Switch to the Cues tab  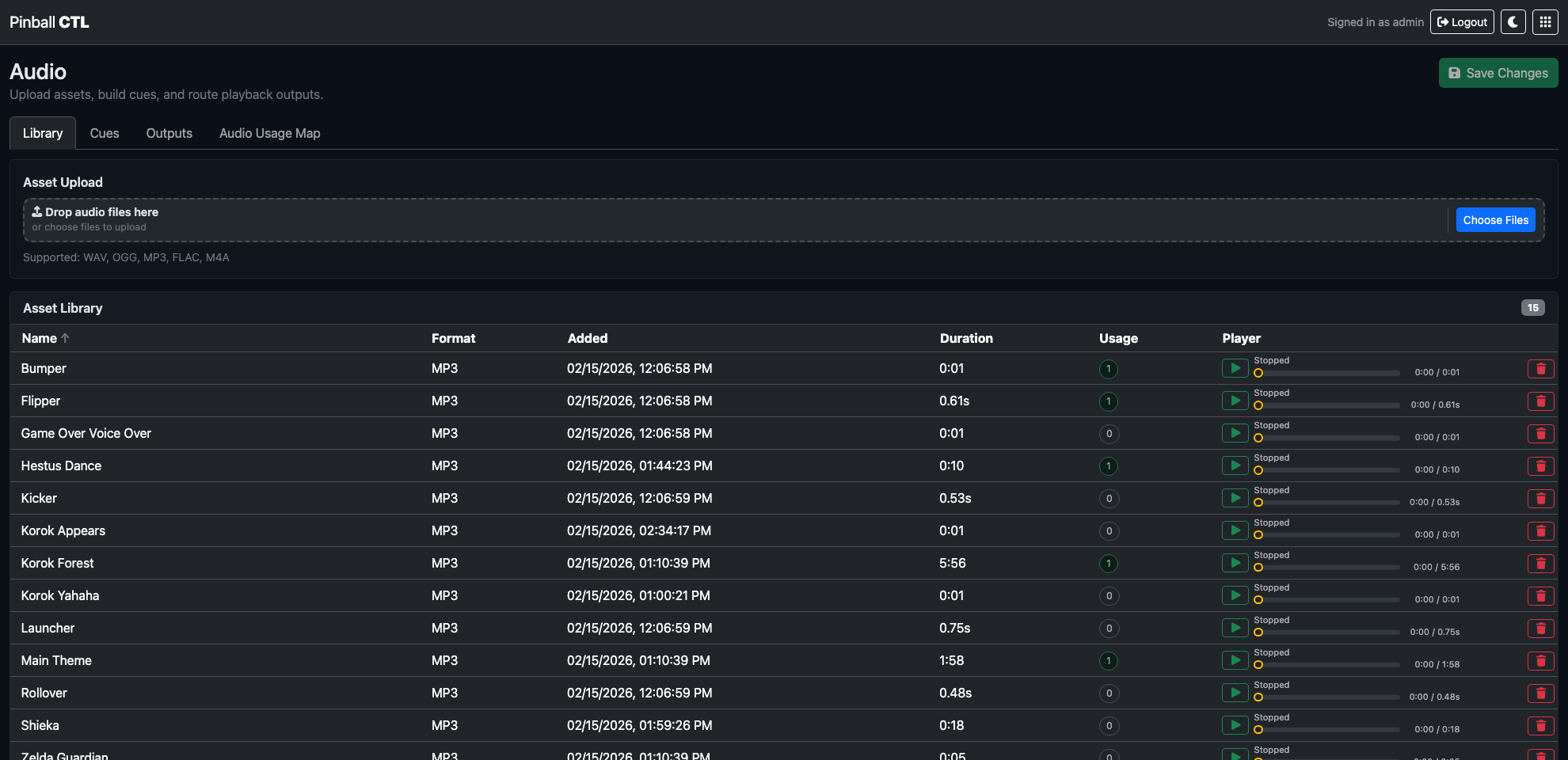(x=105, y=133)
